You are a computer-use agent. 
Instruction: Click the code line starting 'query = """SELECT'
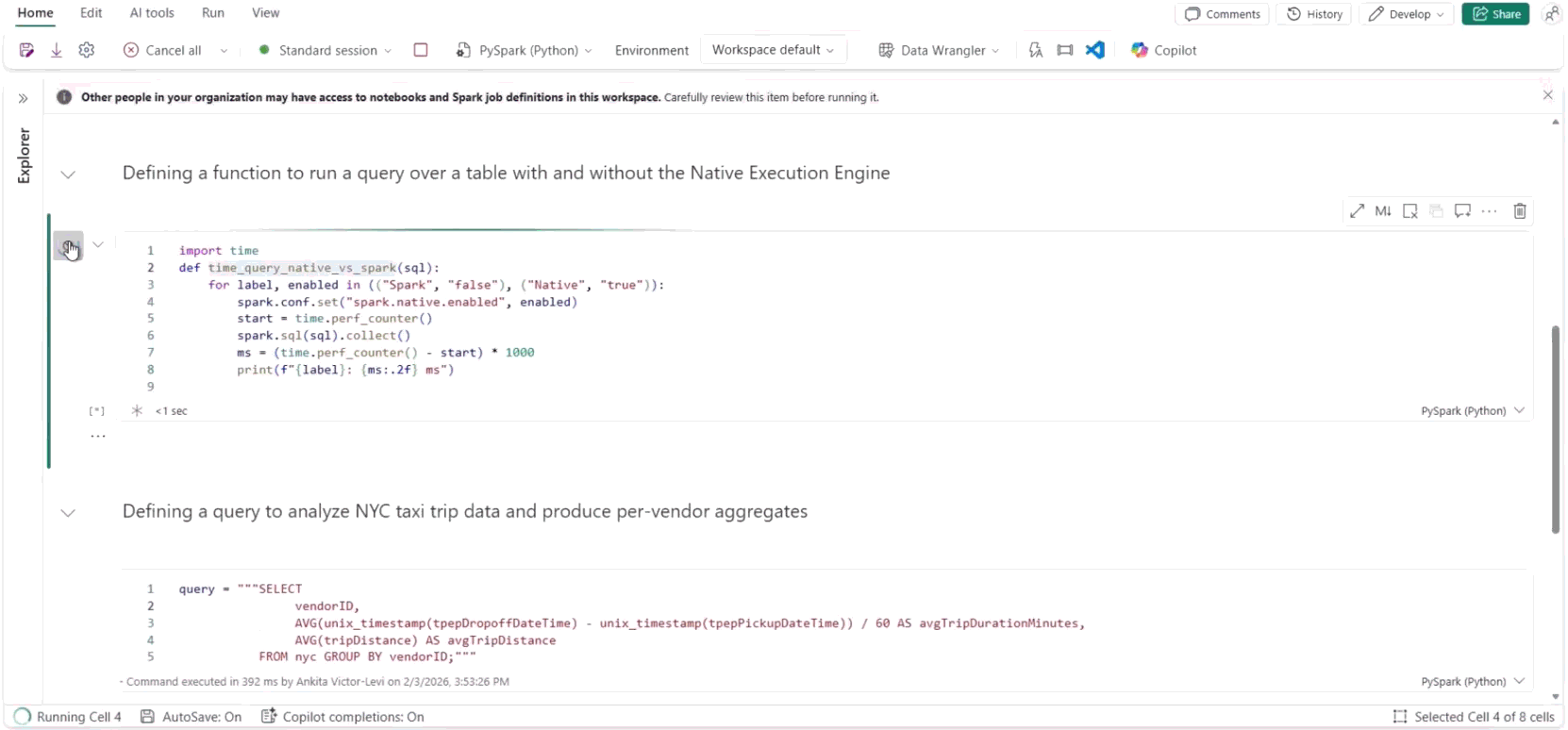[241, 589]
